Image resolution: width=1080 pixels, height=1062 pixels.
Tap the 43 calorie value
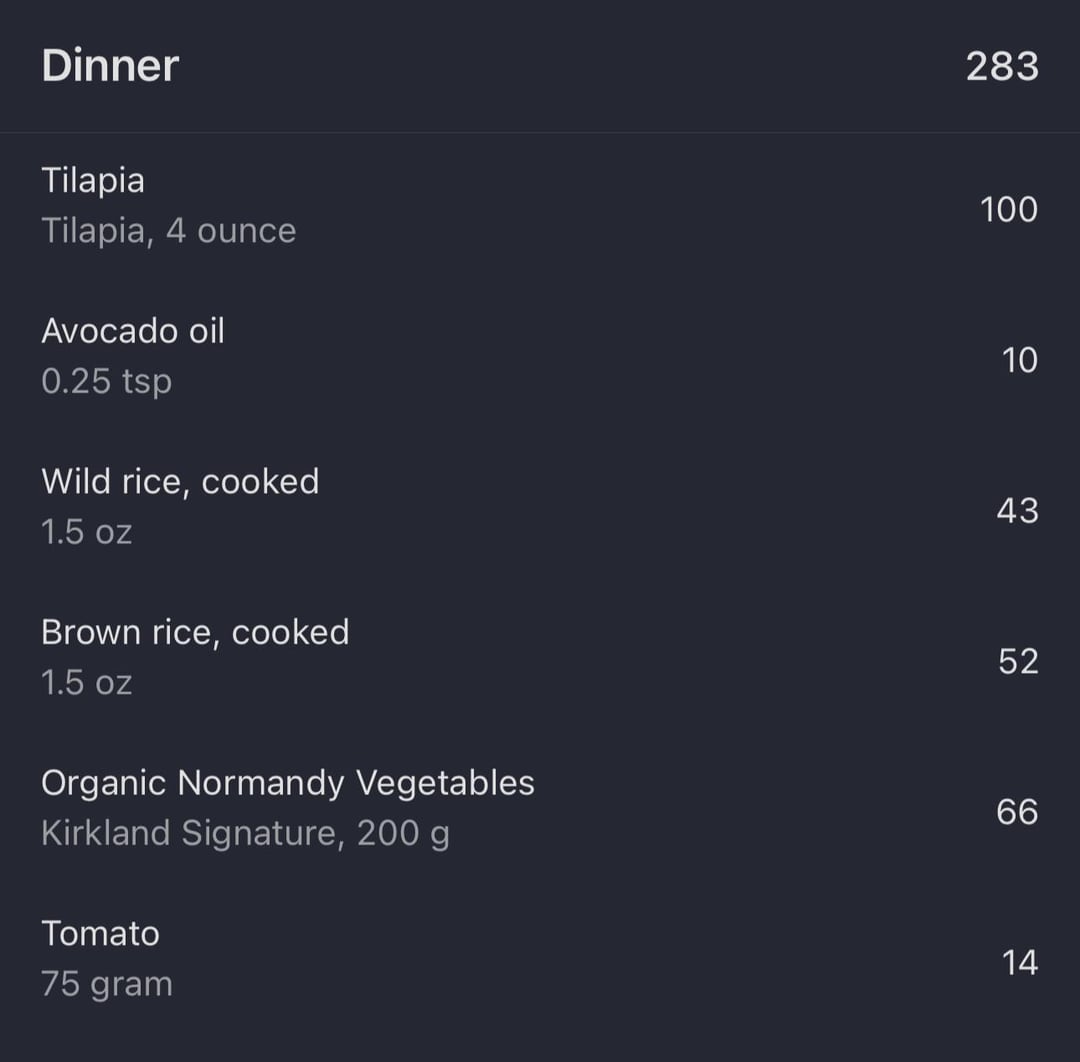tap(1017, 511)
